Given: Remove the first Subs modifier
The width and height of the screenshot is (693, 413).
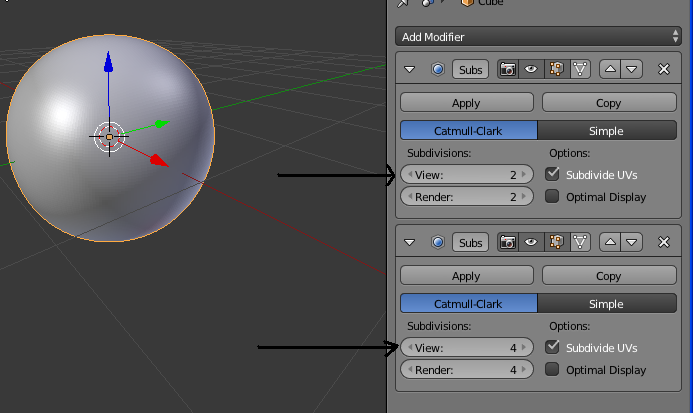Looking at the screenshot, I should pyautogui.click(x=664, y=69).
